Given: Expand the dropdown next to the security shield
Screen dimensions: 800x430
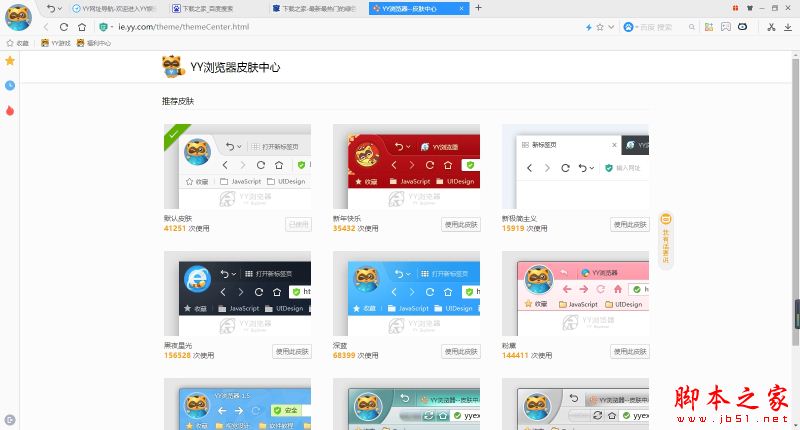Looking at the screenshot, I should [112, 27].
